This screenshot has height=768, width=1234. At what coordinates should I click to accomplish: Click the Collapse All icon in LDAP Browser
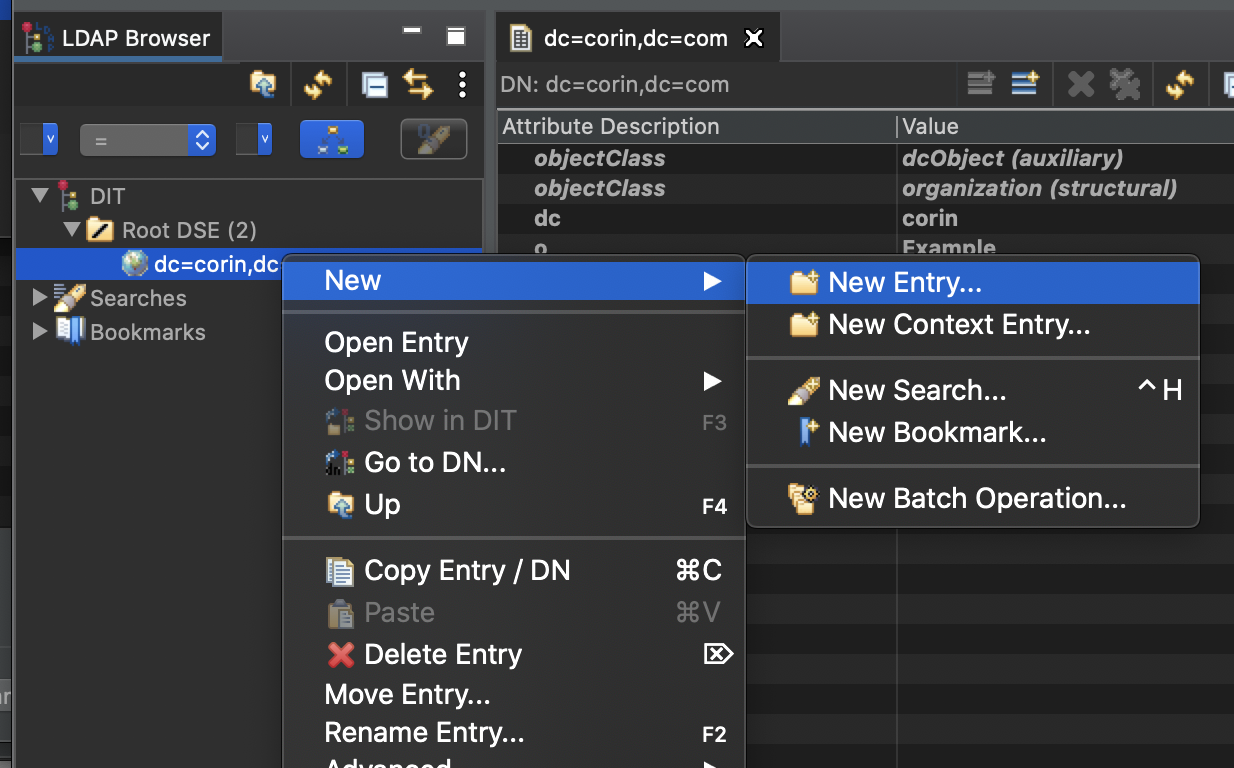click(374, 85)
